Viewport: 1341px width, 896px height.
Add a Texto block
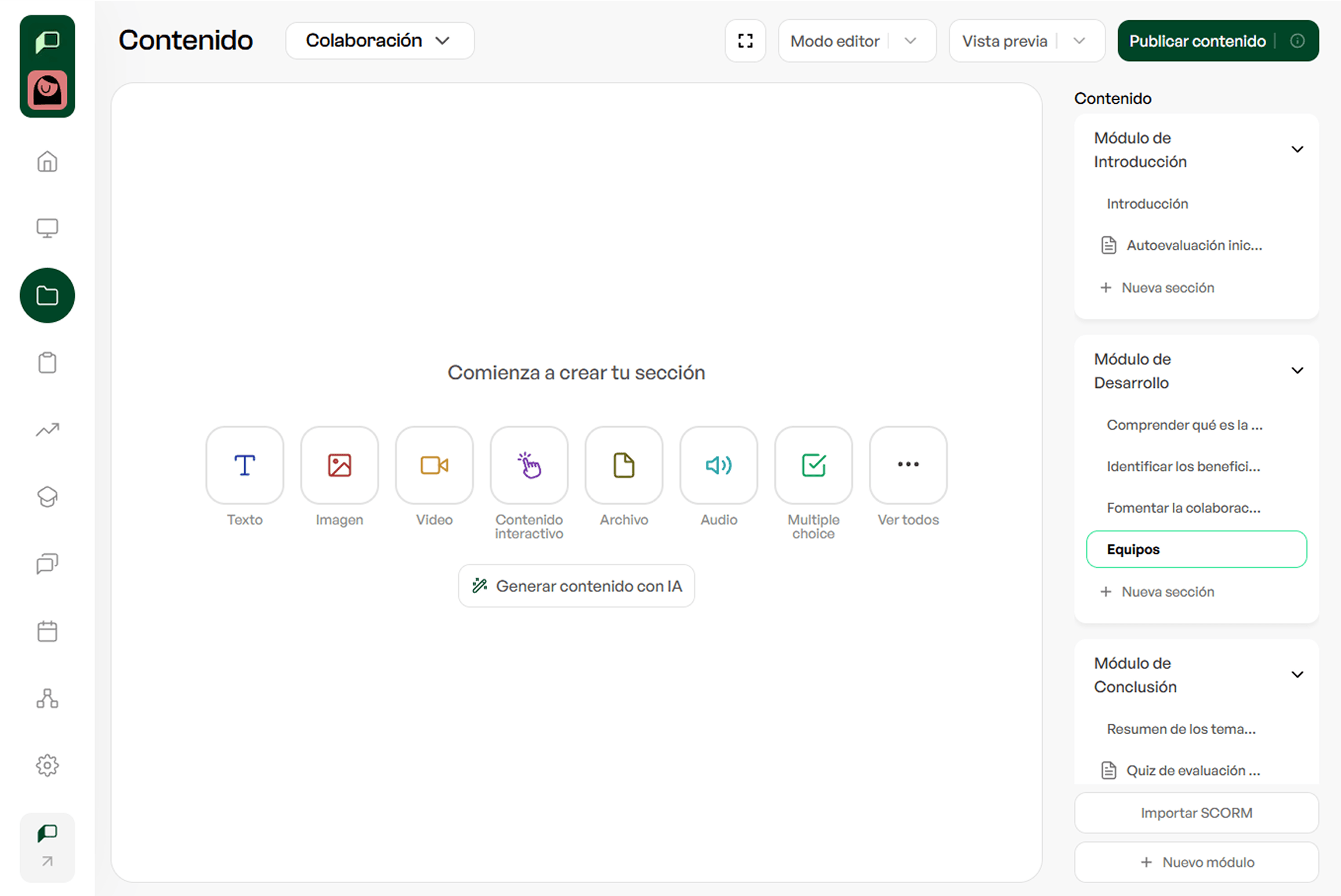tap(244, 465)
